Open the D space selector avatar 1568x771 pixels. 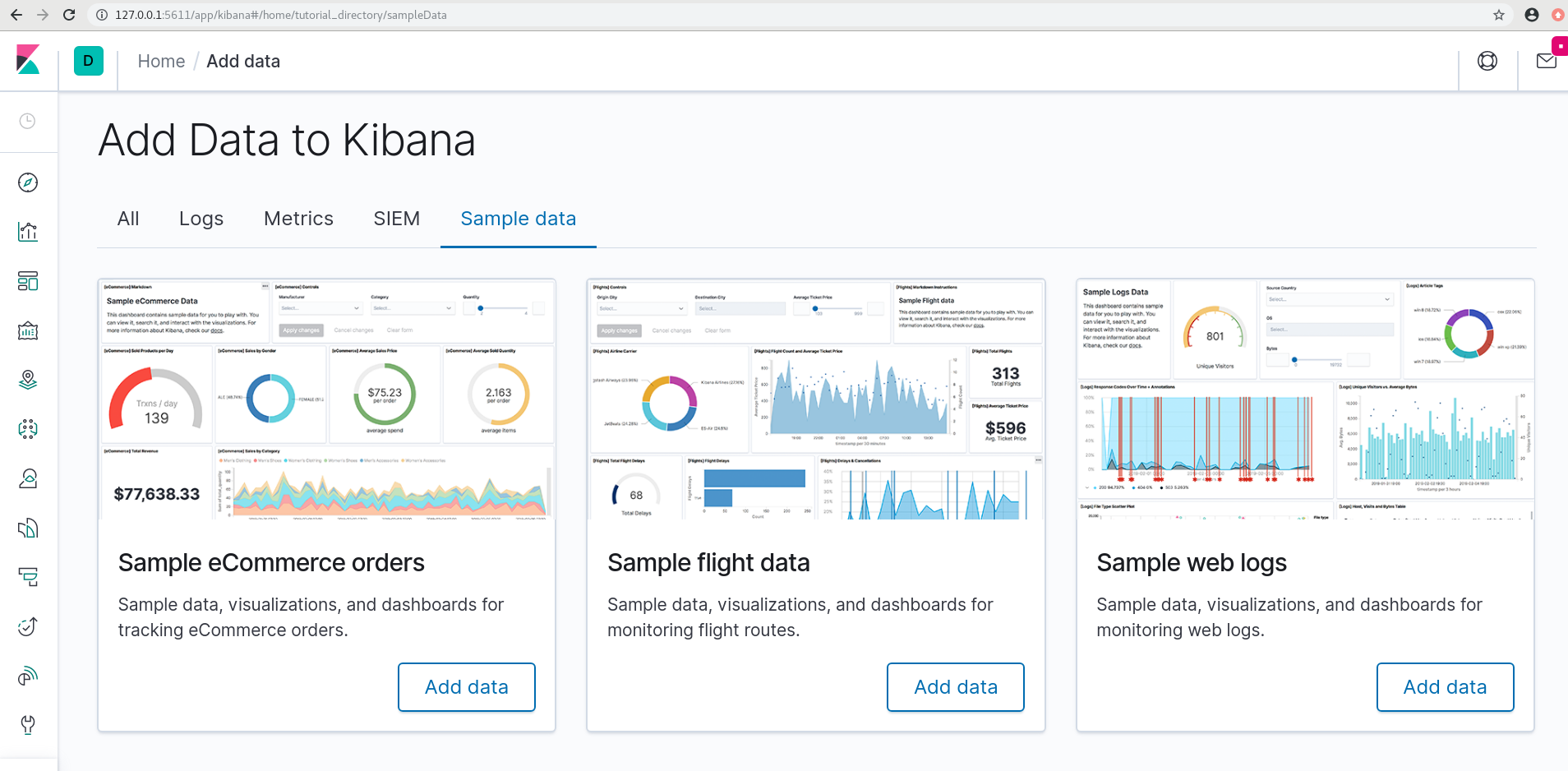(x=89, y=61)
